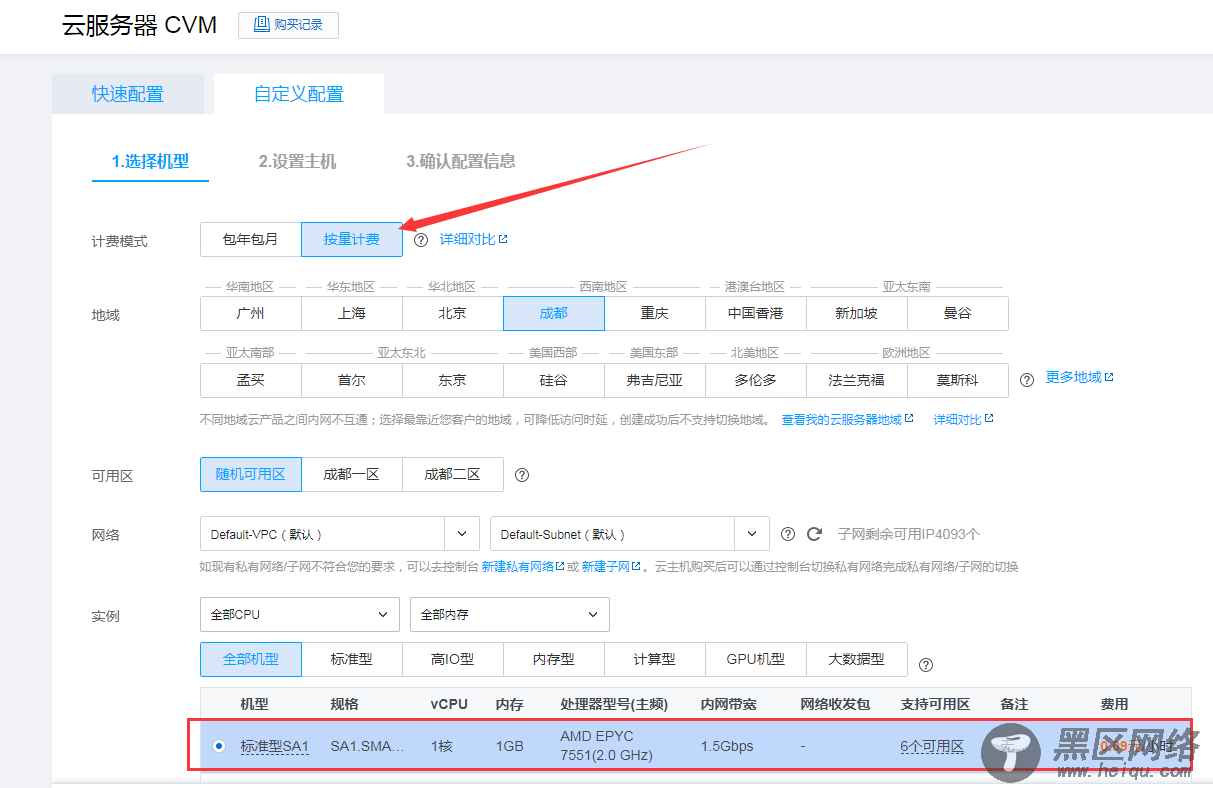Choose 成都二区 availability zone
Viewport: 1213px width, 788px height.
point(453,474)
